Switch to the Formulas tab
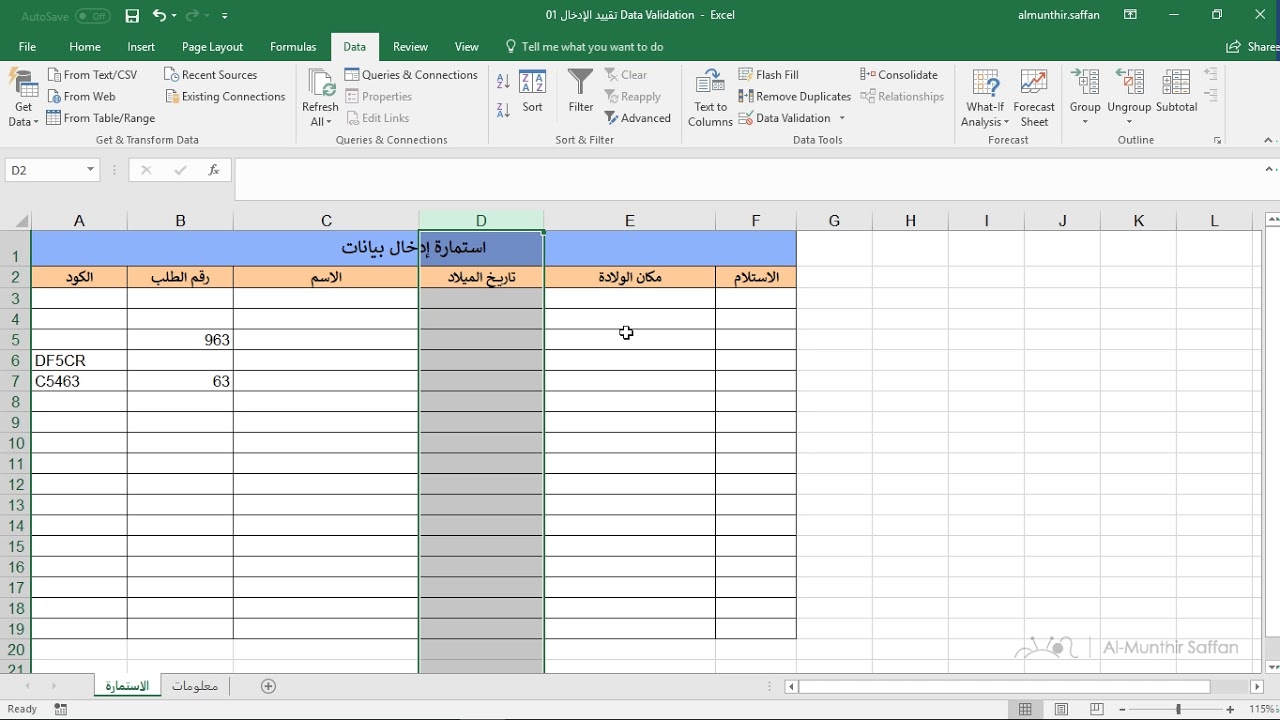The width and height of the screenshot is (1280, 720). pos(293,47)
